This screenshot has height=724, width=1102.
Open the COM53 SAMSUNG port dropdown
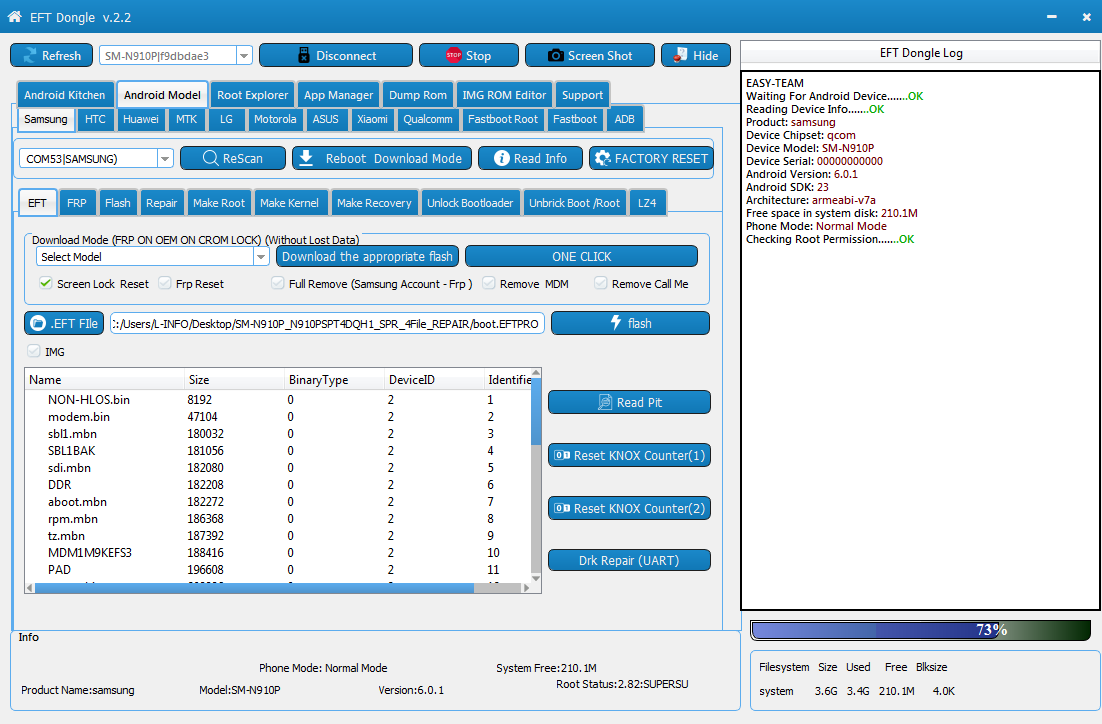(164, 159)
